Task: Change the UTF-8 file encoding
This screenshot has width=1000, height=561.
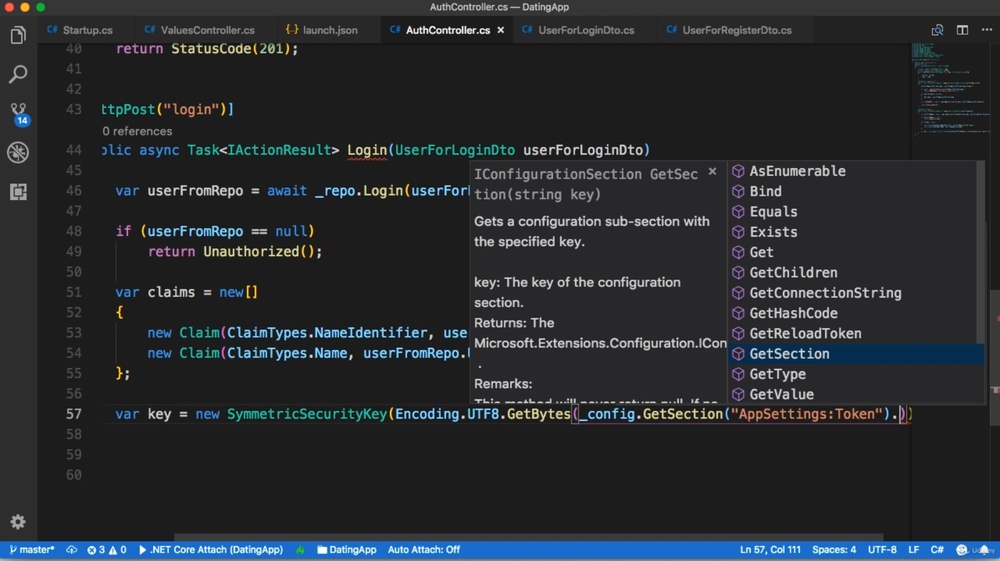Action: 882,550
